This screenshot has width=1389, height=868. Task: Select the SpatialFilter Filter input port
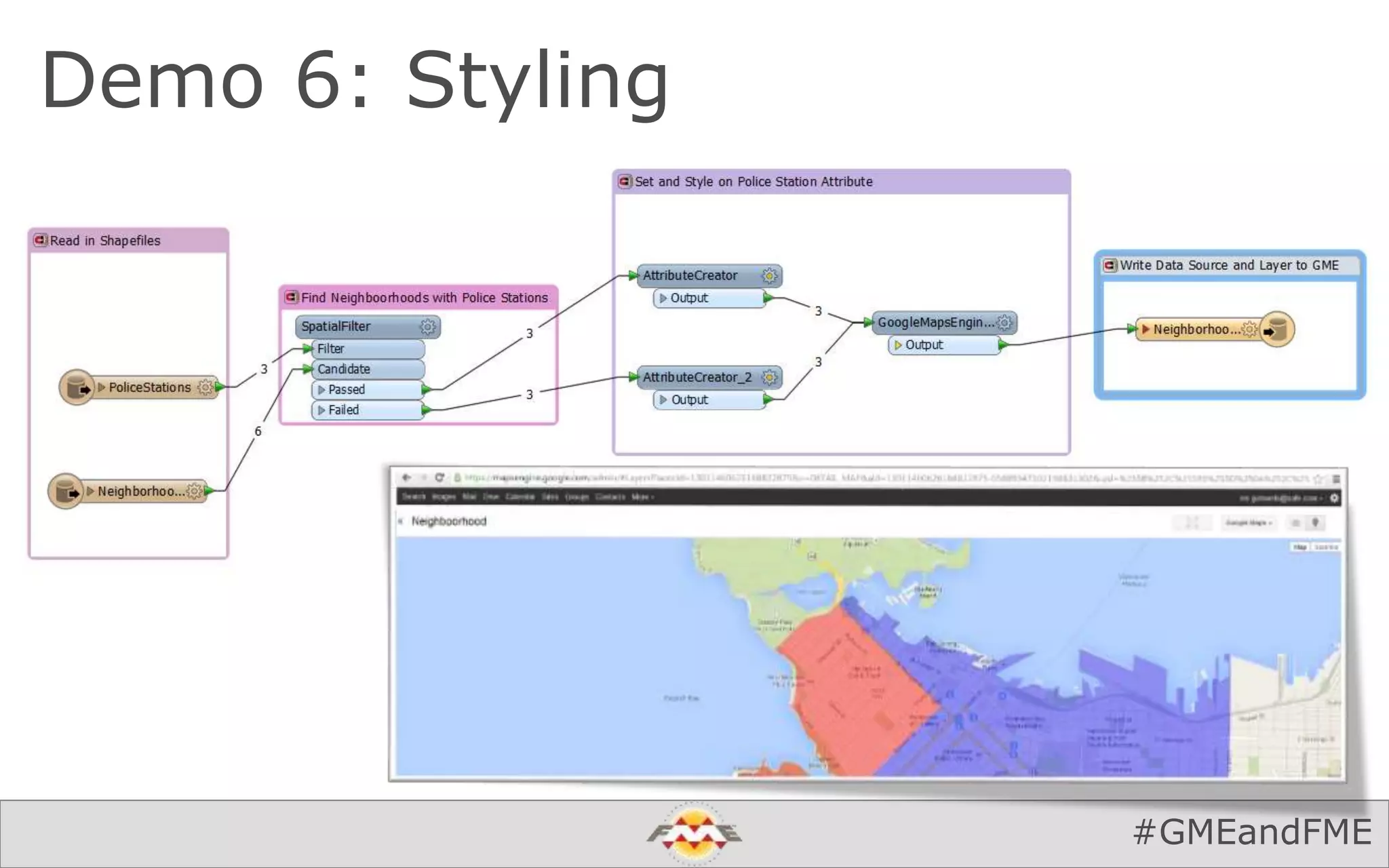pos(368,349)
